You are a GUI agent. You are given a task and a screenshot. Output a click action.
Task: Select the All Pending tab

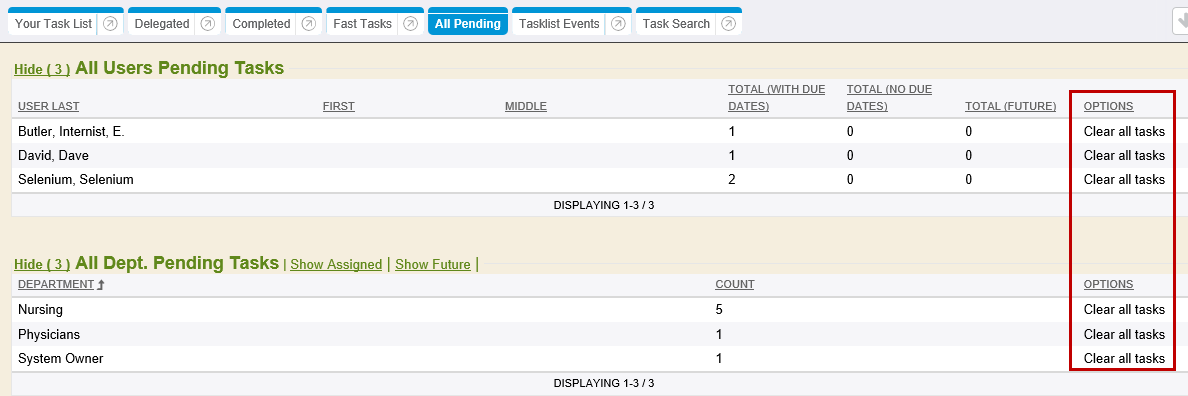467,23
